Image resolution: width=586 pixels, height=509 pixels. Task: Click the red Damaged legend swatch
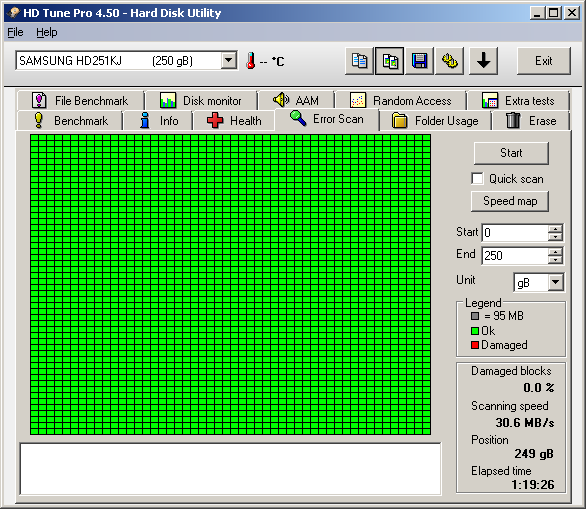475,345
